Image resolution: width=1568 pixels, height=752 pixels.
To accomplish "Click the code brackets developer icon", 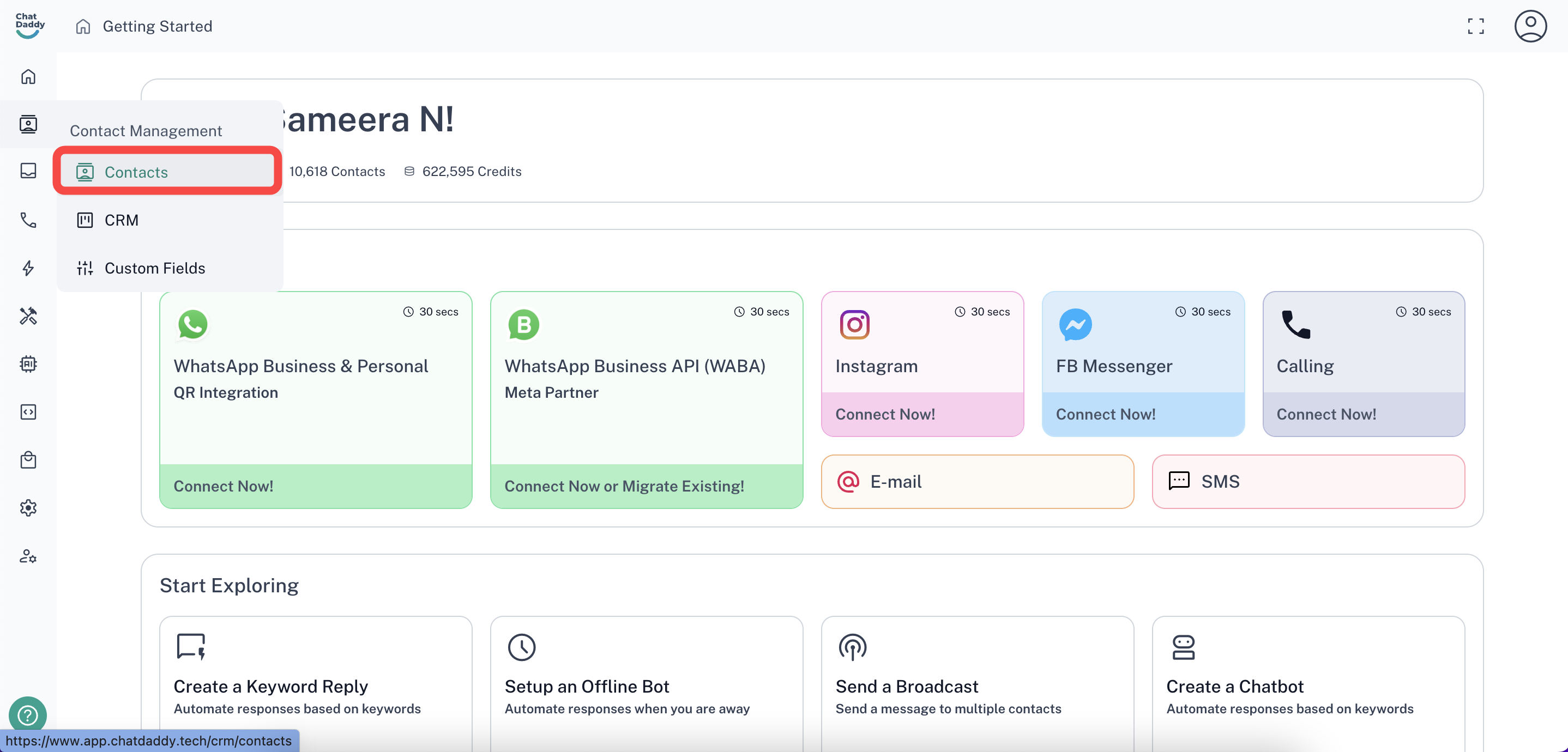I will pos(28,412).
